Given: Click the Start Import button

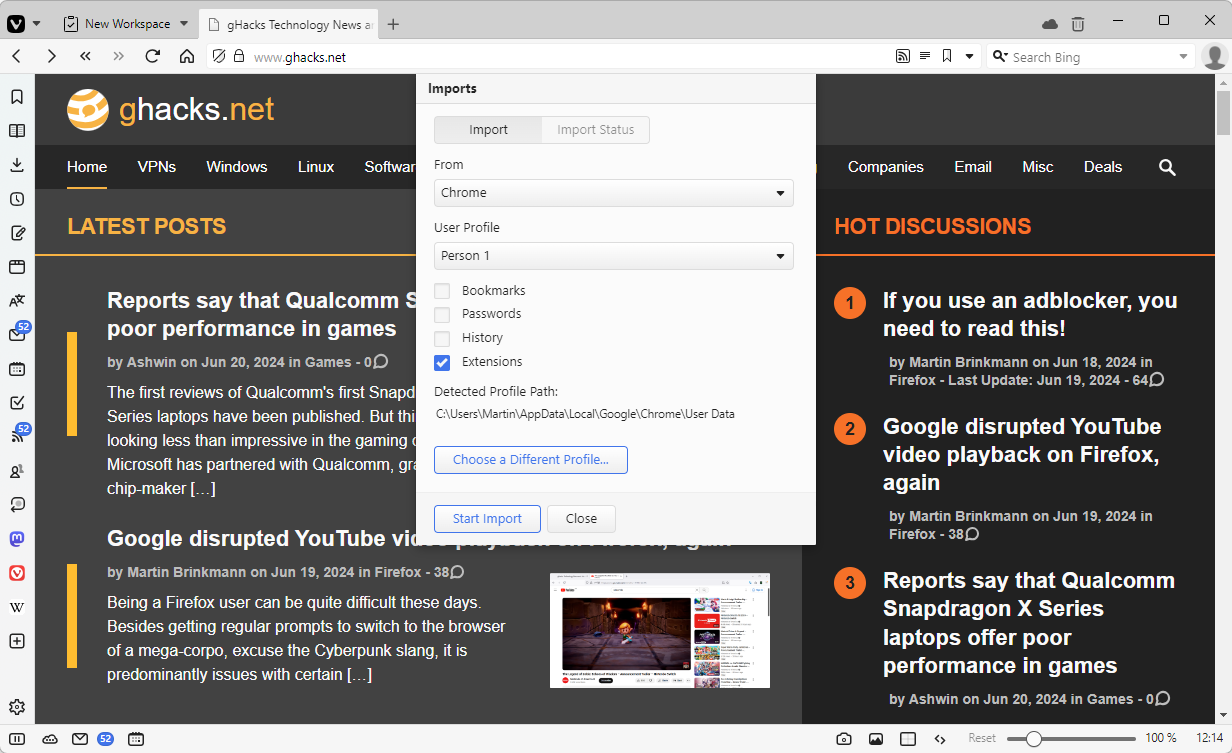Looking at the screenshot, I should pyautogui.click(x=487, y=519).
